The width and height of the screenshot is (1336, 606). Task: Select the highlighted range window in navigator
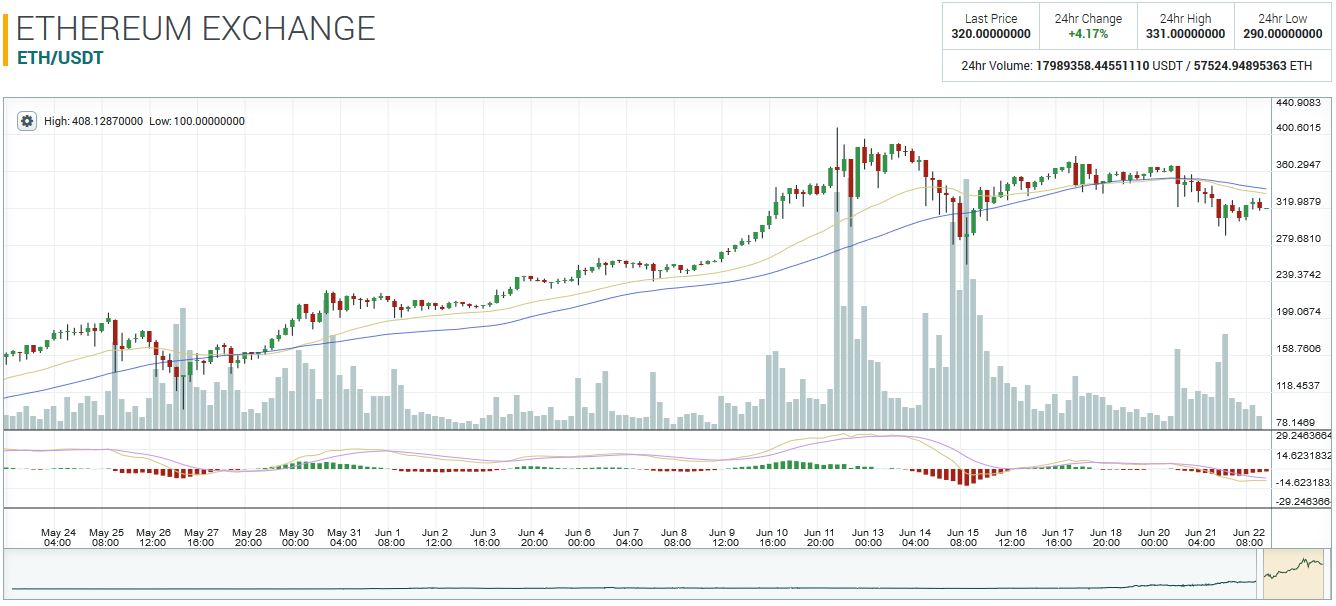pyautogui.click(x=1295, y=574)
